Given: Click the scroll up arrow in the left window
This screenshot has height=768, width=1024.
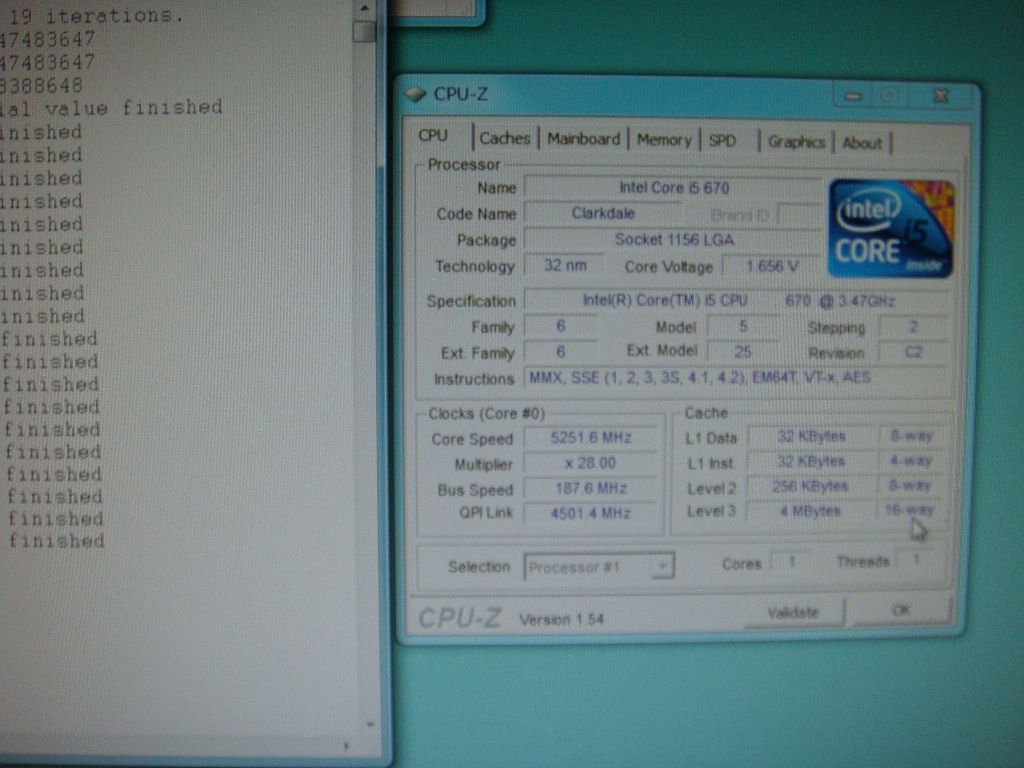Looking at the screenshot, I should (364, 8).
